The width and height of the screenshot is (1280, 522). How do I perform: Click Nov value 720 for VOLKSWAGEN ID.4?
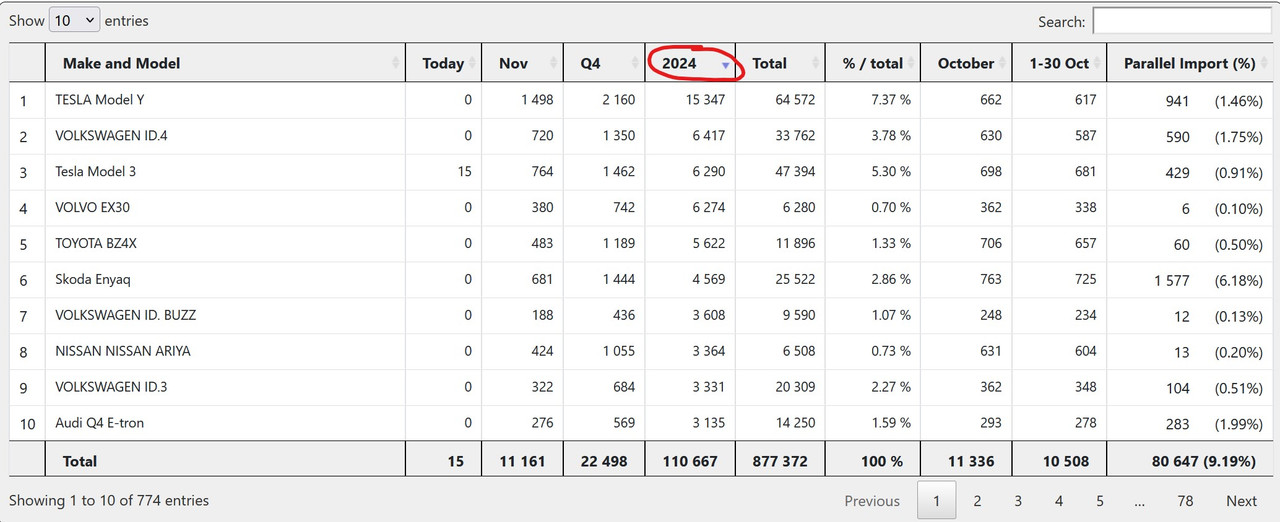tap(542, 136)
